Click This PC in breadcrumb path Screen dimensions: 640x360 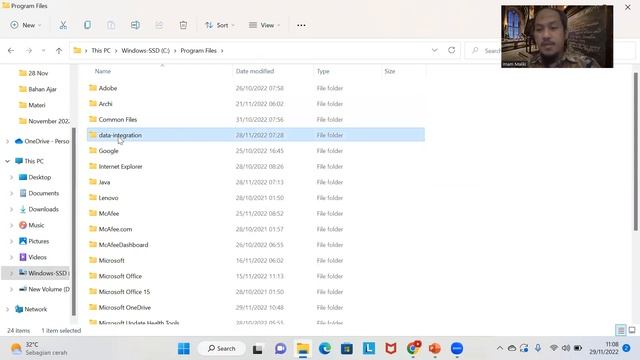pos(101,51)
